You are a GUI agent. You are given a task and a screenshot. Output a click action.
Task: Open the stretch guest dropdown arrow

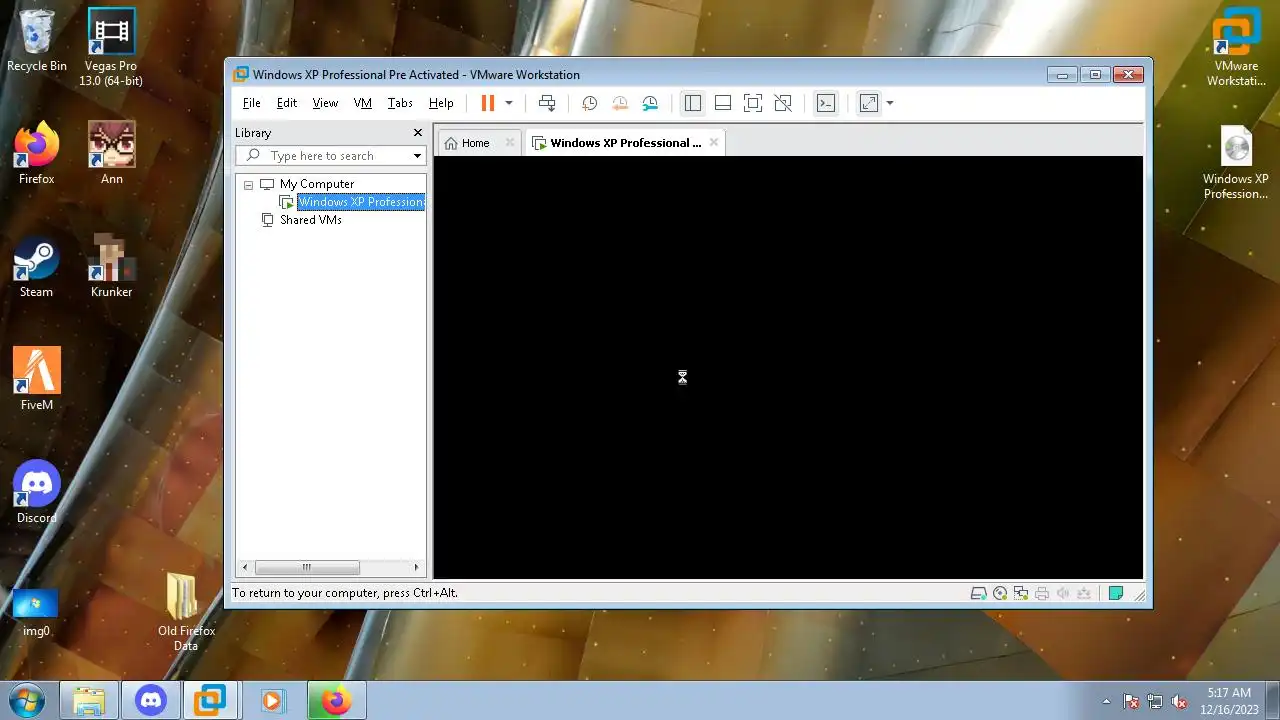point(890,103)
